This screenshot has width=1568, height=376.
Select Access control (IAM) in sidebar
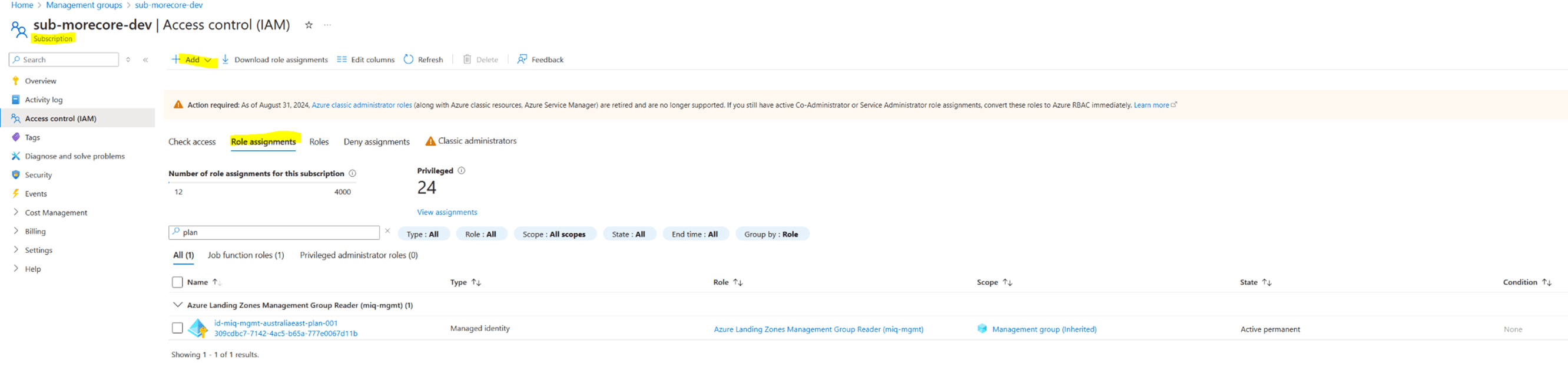[78, 118]
